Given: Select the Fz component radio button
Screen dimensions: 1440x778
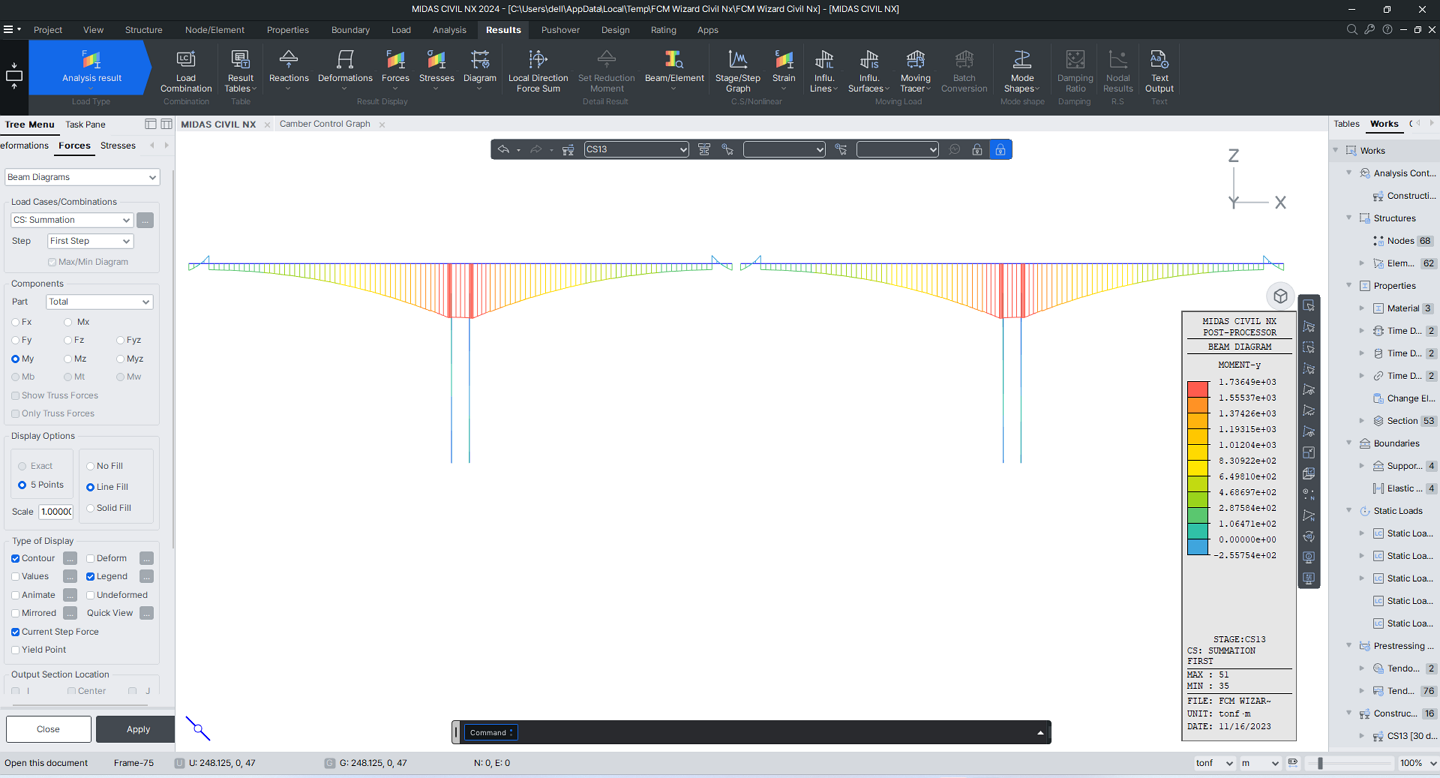Looking at the screenshot, I should (x=68, y=340).
